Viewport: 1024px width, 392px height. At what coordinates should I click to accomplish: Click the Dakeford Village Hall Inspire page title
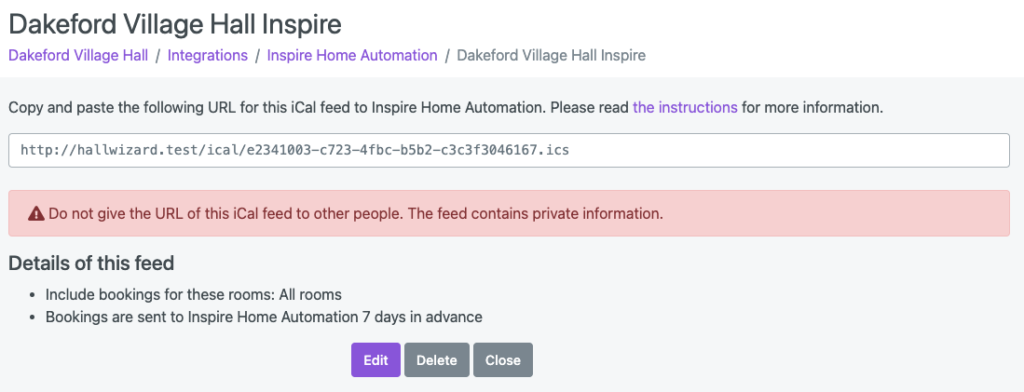tap(175, 25)
